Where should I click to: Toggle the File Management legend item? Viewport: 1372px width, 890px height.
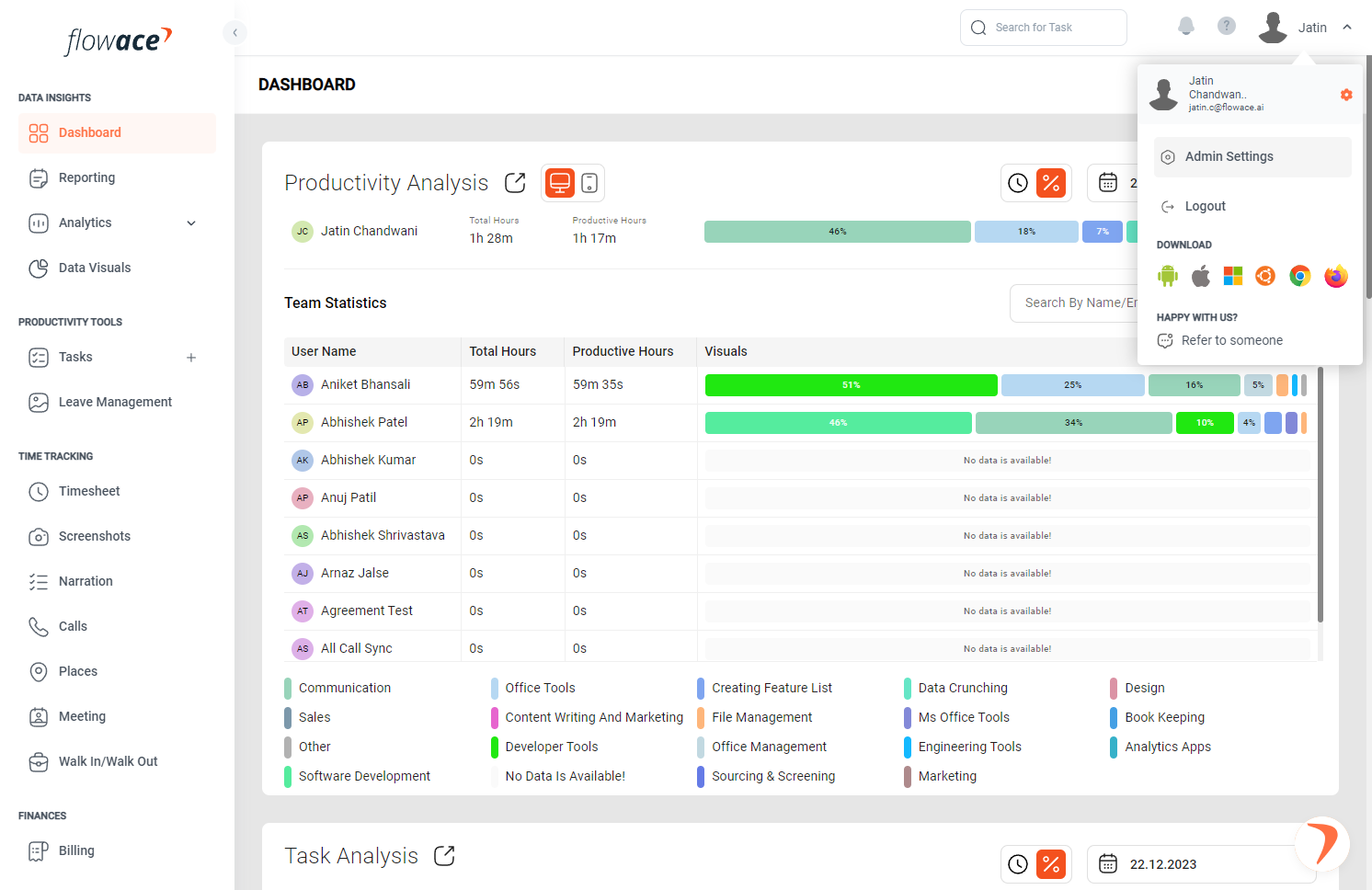755,717
